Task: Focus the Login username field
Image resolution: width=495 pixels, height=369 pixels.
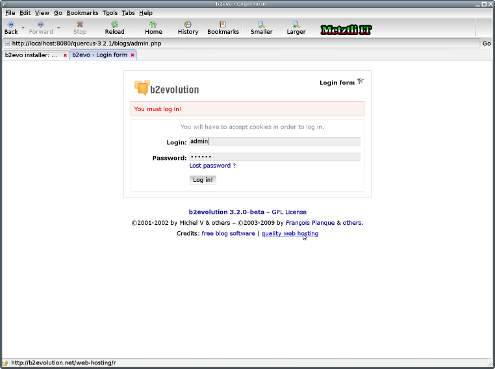Action: [275, 141]
